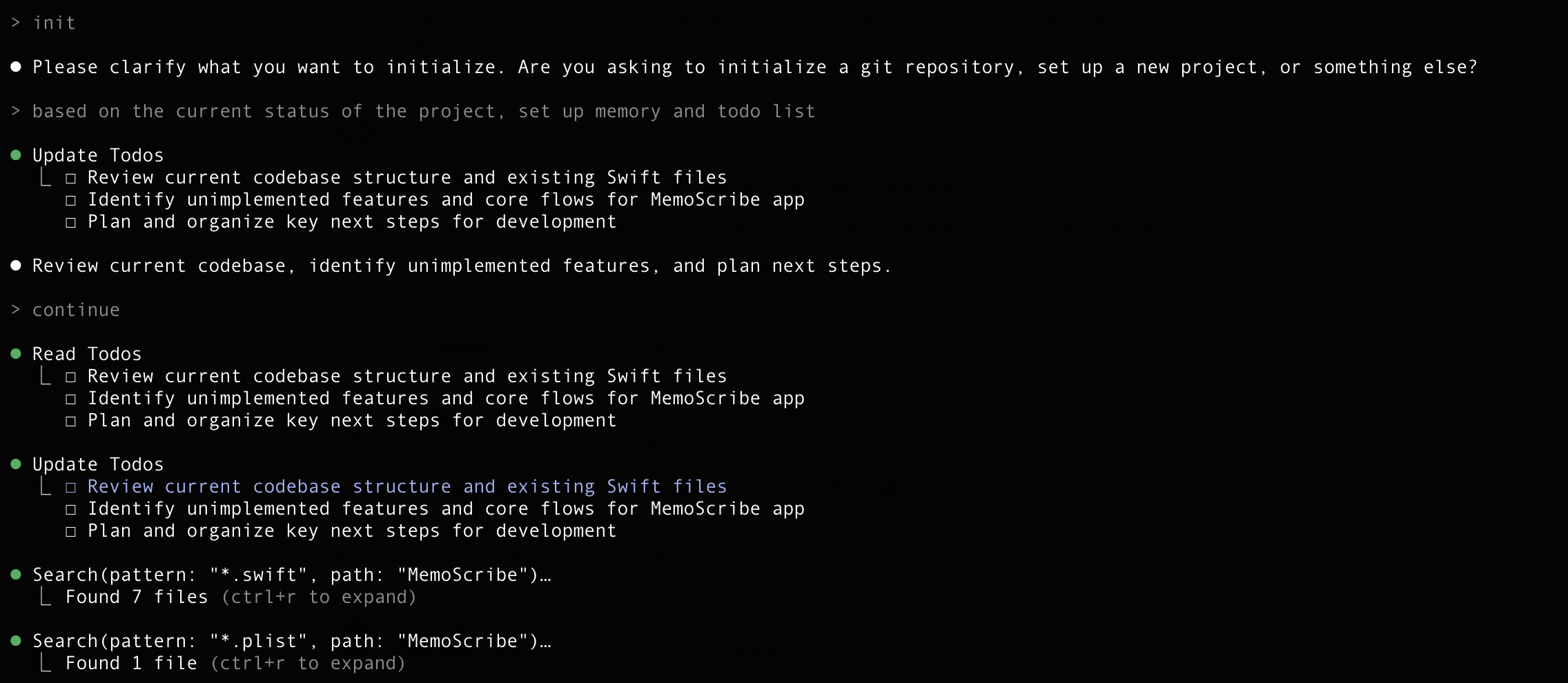Select the 'based on the current status' prompt line

coord(413,111)
